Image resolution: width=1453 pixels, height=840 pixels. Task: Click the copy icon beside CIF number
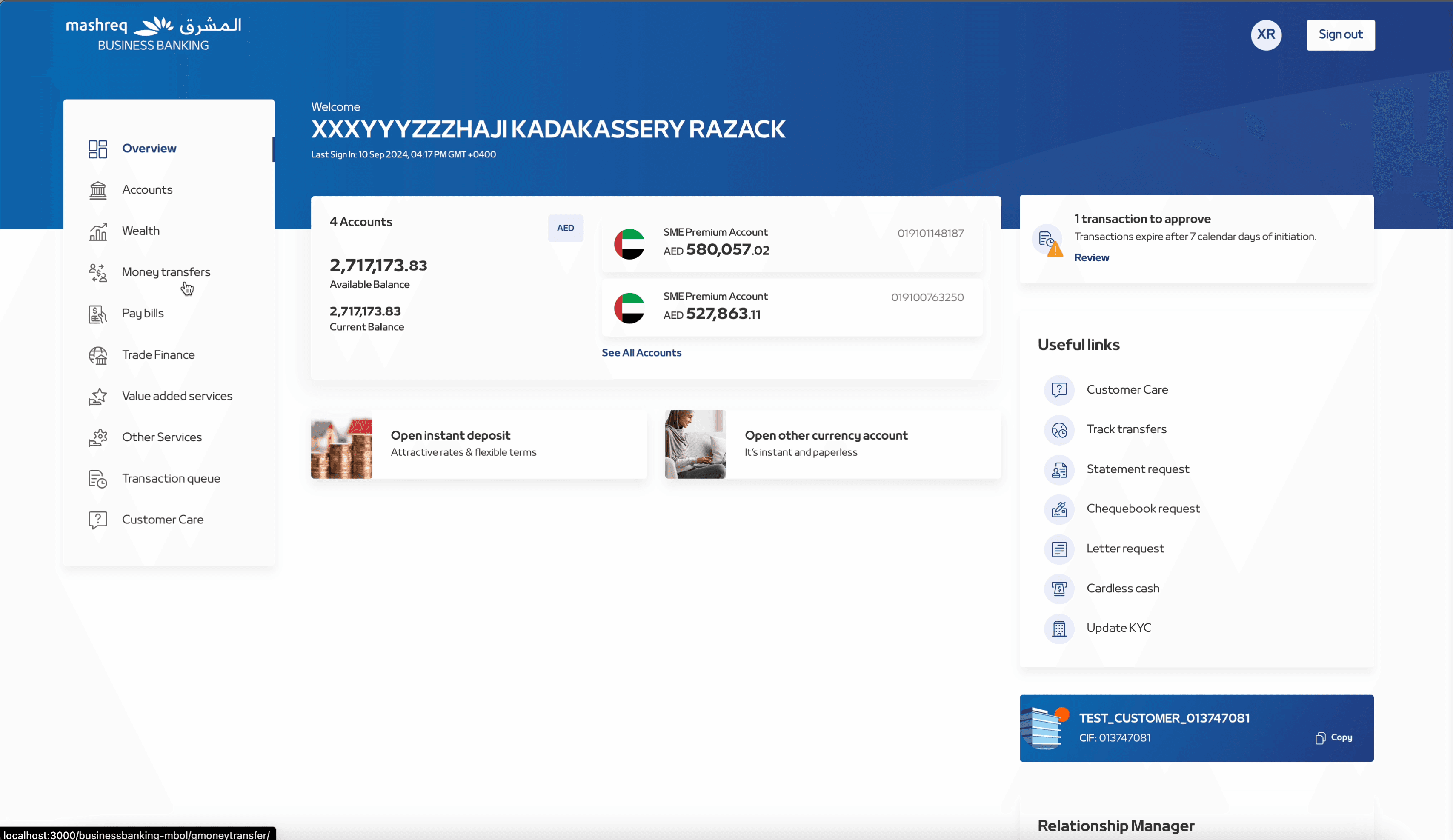coord(1320,738)
